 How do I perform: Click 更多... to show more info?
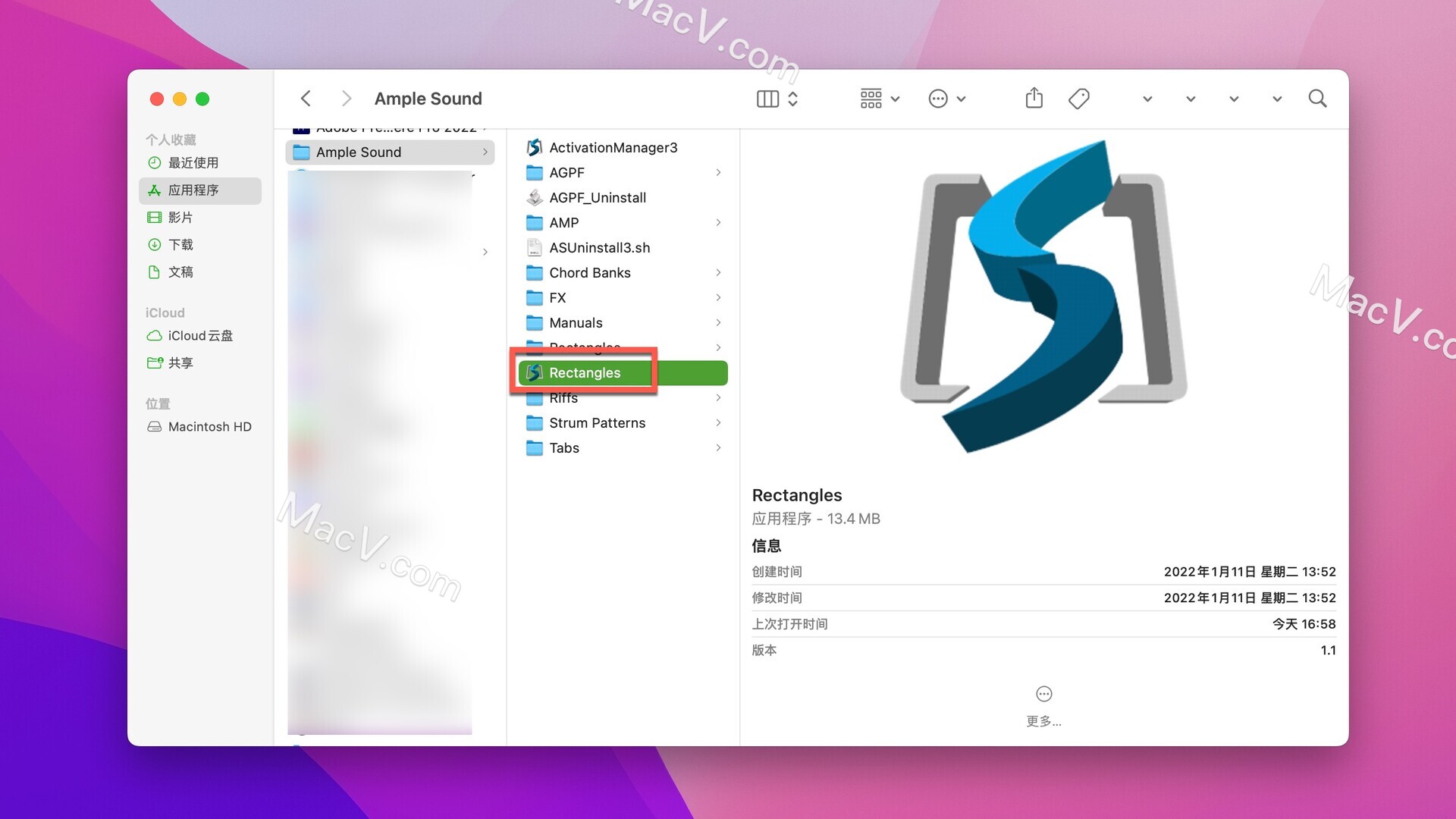[1045, 720]
